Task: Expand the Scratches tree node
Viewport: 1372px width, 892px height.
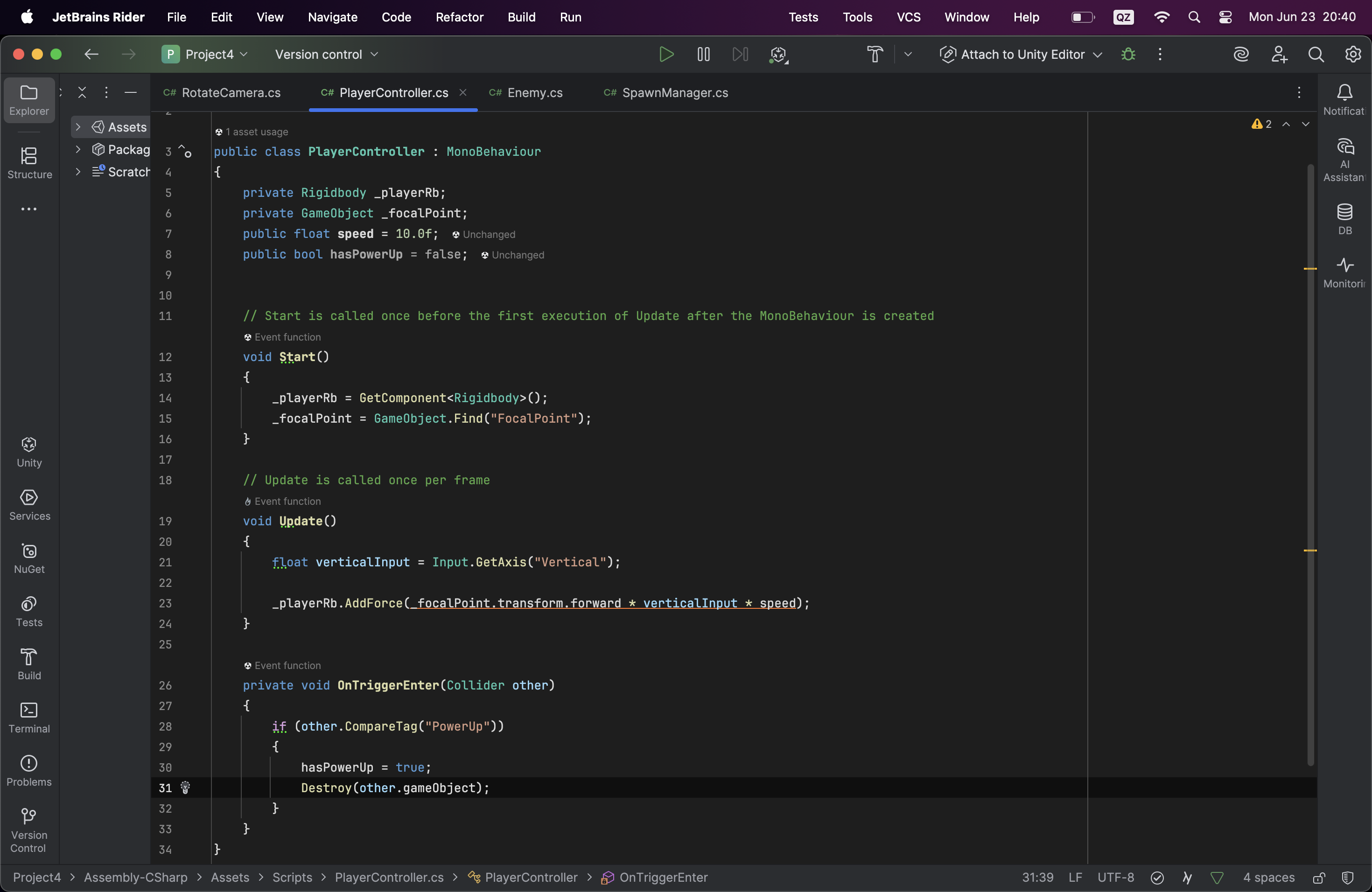Action: point(78,172)
